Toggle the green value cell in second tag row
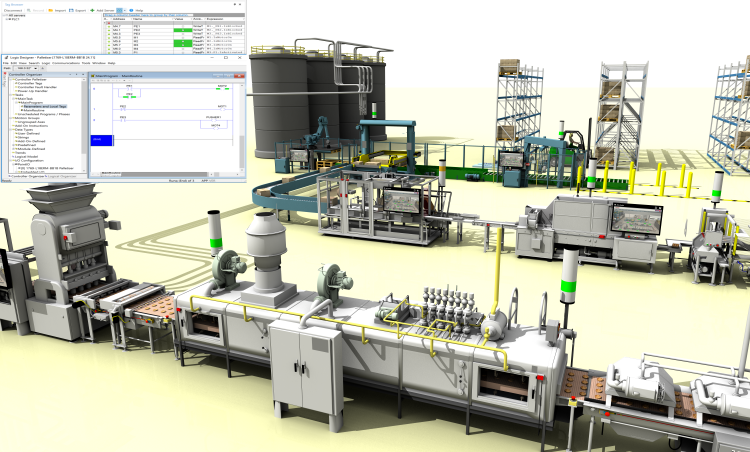The width and height of the screenshot is (750, 452). pyautogui.click(x=183, y=30)
